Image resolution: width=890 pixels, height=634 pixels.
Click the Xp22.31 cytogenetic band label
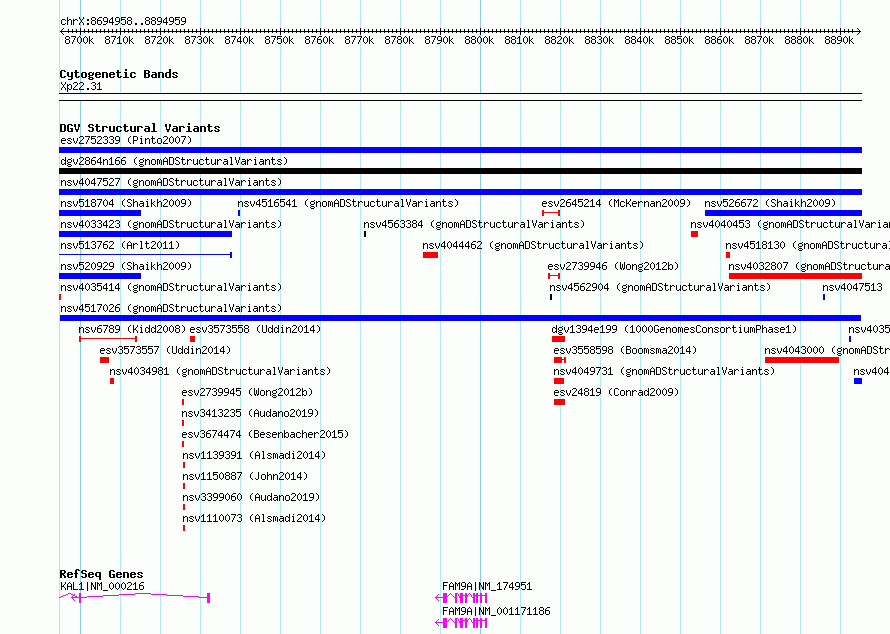tap(81, 86)
